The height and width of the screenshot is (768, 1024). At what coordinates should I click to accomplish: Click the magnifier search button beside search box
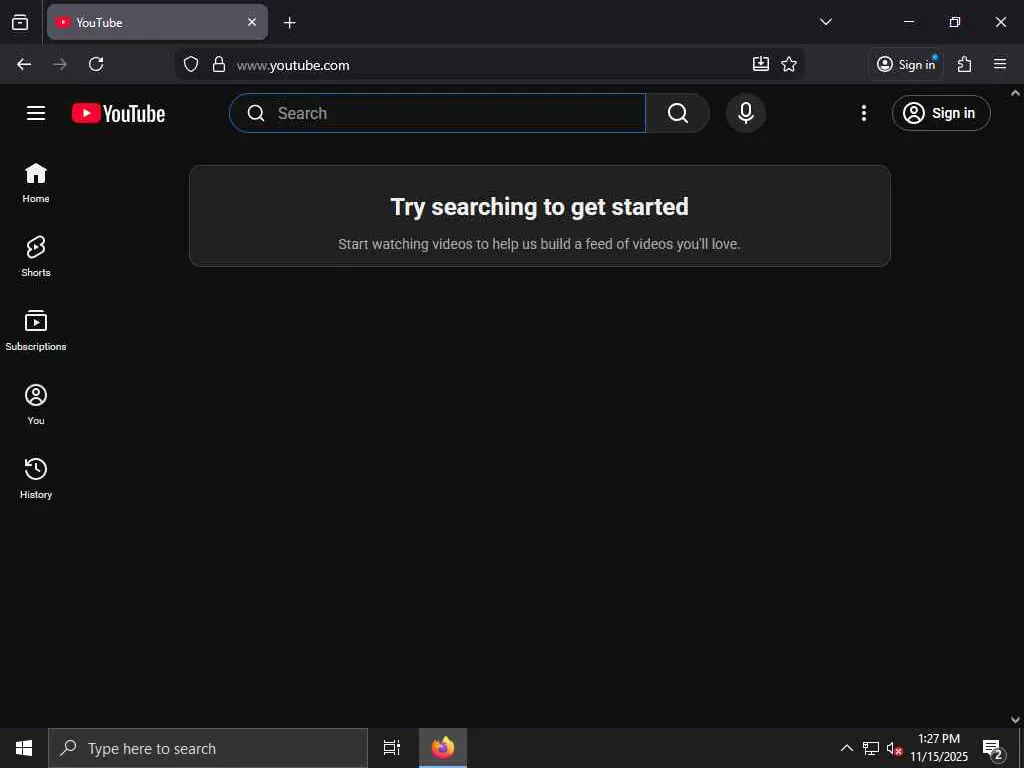pyautogui.click(x=678, y=113)
